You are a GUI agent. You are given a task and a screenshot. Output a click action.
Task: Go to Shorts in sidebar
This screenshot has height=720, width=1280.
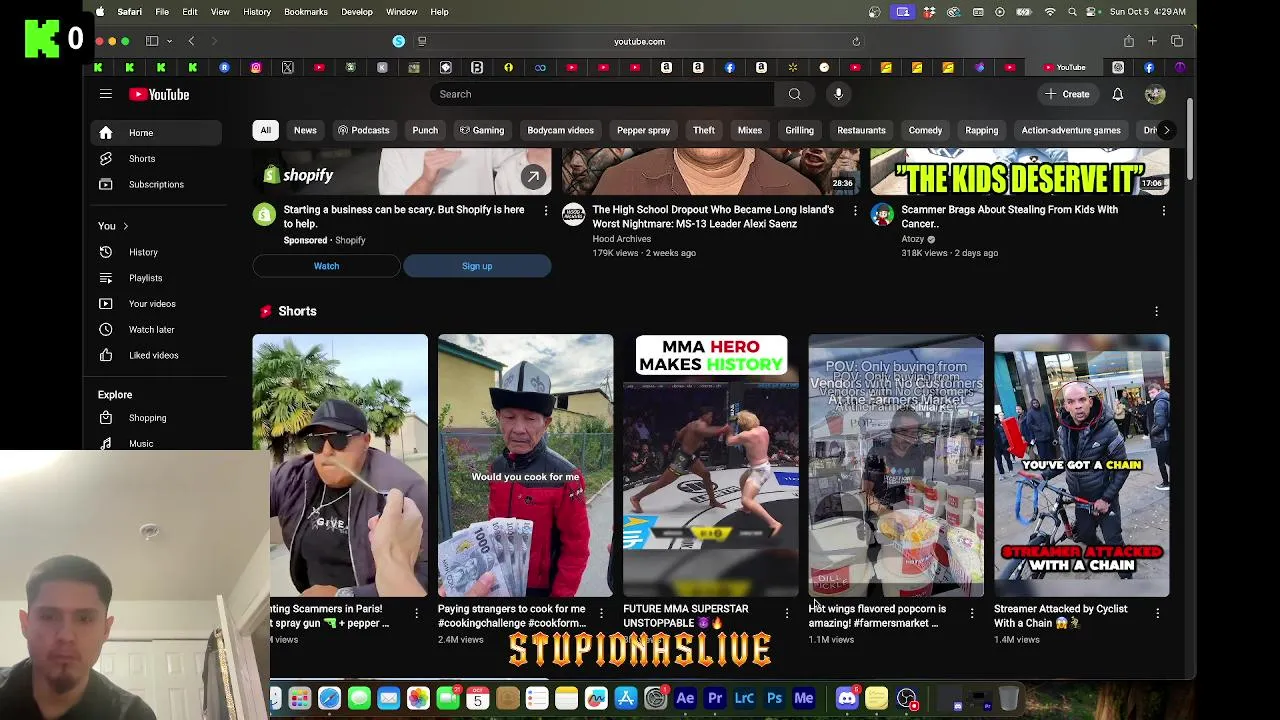[141, 159]
